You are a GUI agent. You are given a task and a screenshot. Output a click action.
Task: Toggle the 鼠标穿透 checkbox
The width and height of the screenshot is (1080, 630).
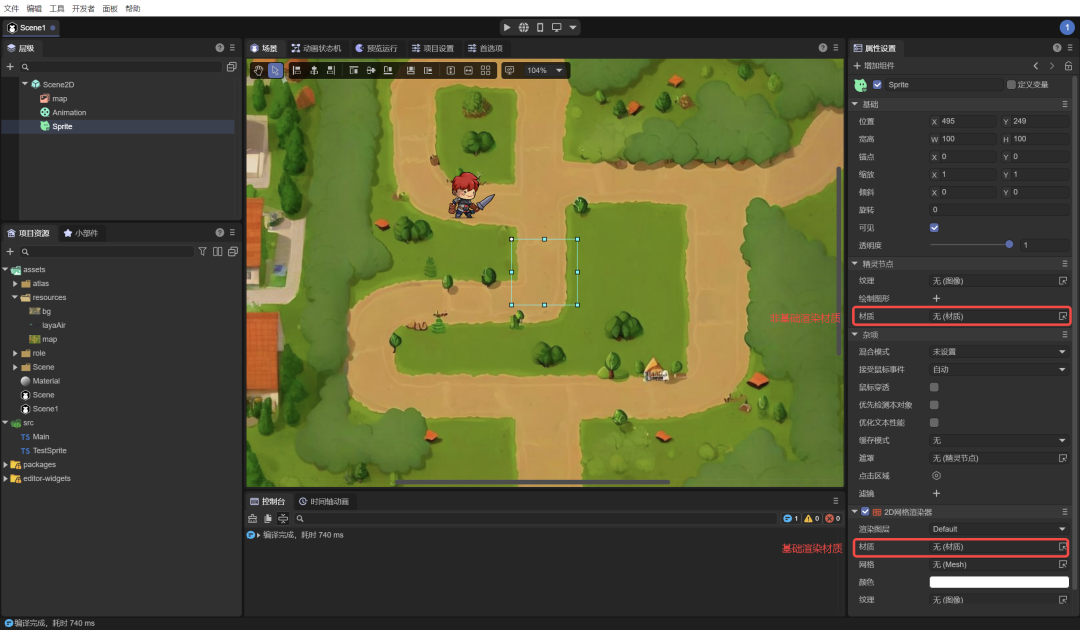pyautogui.click(x=935, y=388)
